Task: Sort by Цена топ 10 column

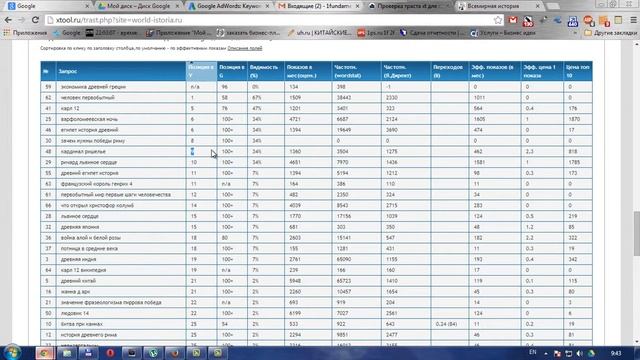Action: [578, 71]
